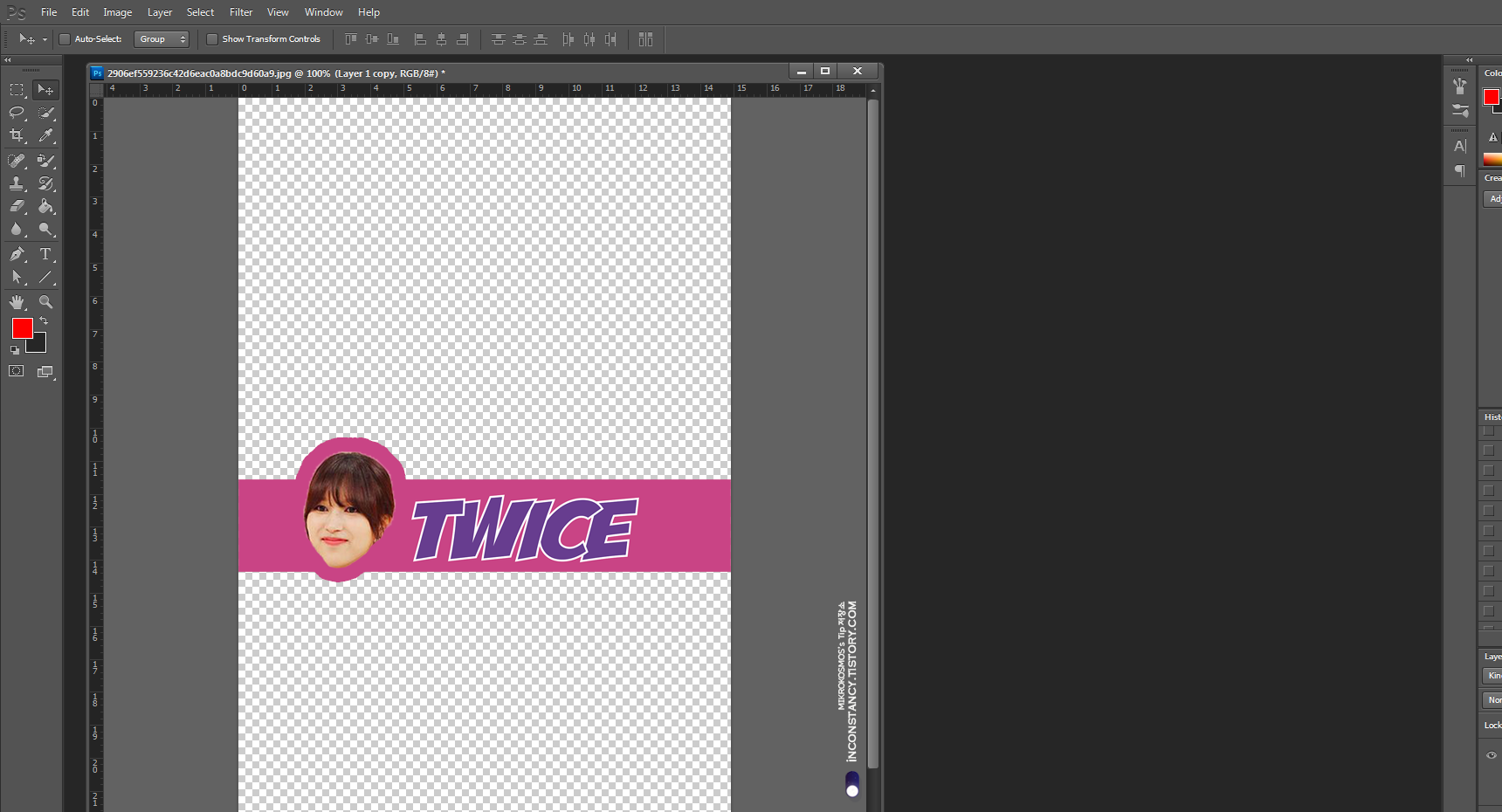Click the red foreground color swatch in toolbox
Image resolution: width=1502 pixels, height=812 pixels.
click(x=23, y=328)
